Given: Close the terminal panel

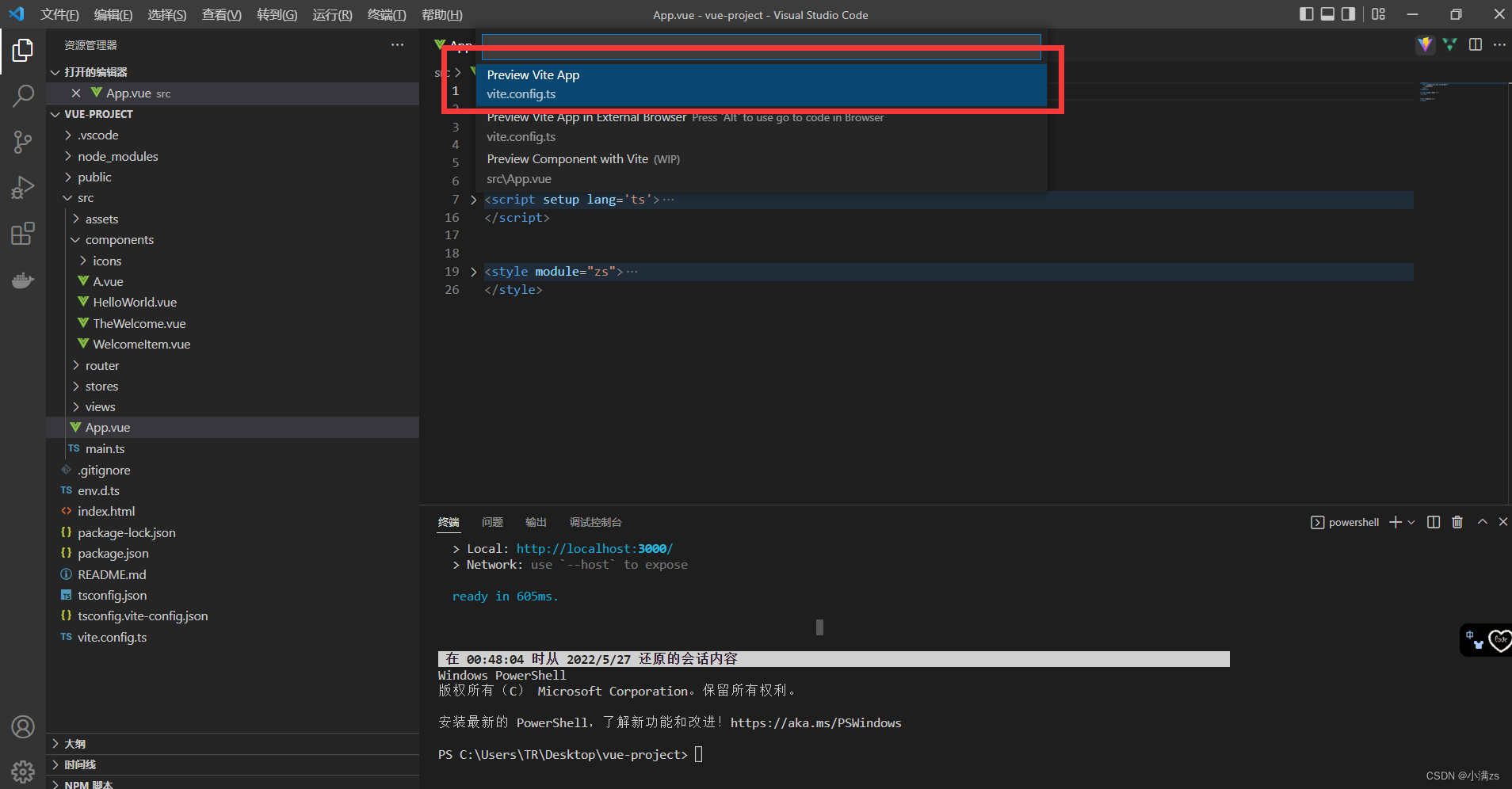Looking at the screenshot, I should (x=1502, y=522).
